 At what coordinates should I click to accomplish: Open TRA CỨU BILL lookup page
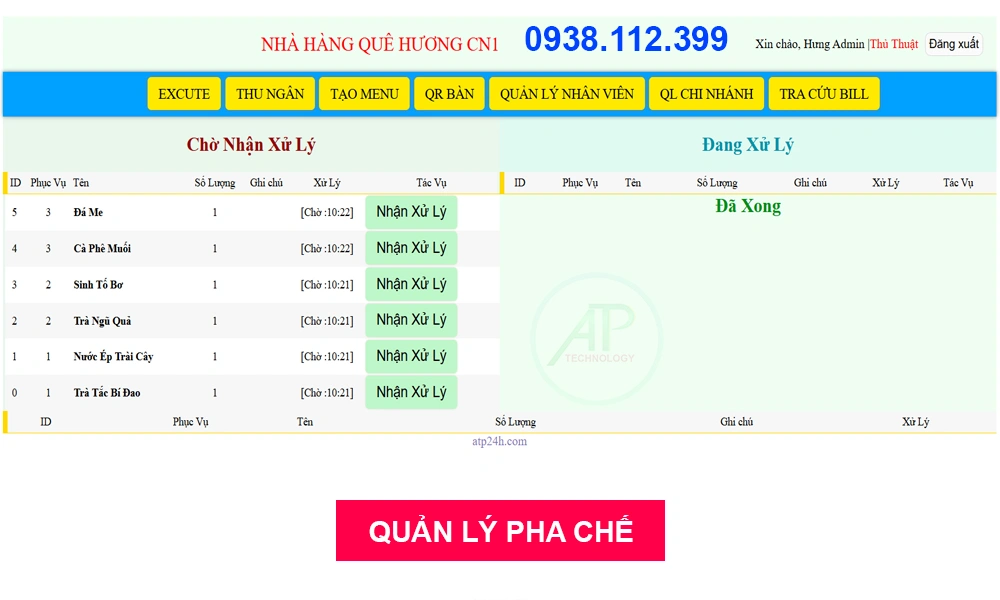point(824,93)
